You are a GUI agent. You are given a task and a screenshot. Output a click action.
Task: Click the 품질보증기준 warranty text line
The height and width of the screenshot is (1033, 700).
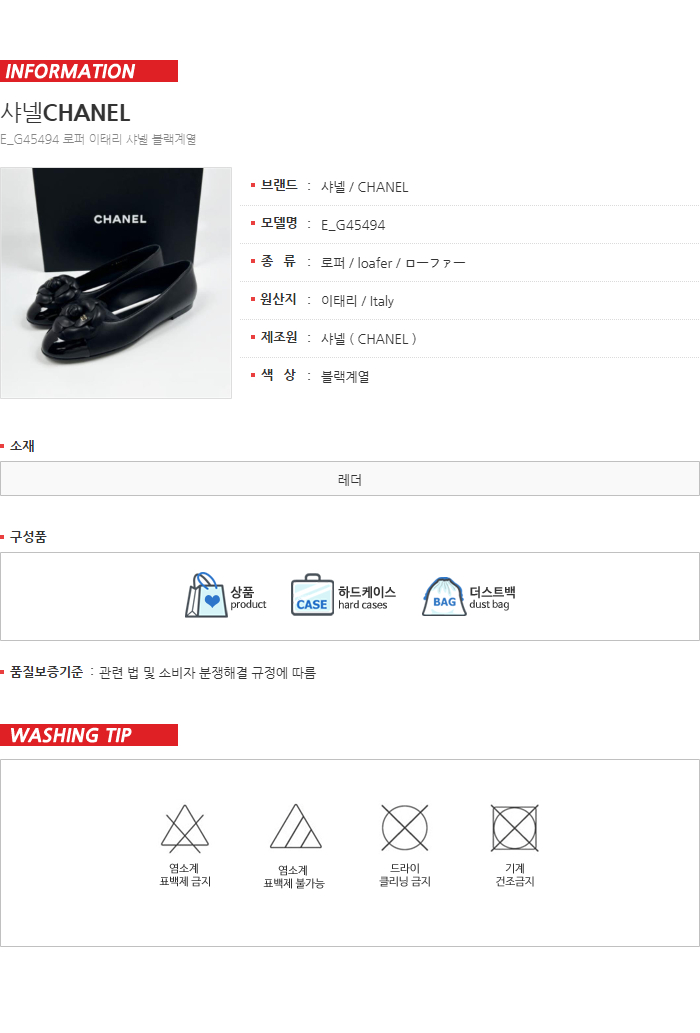pos(163,673)
